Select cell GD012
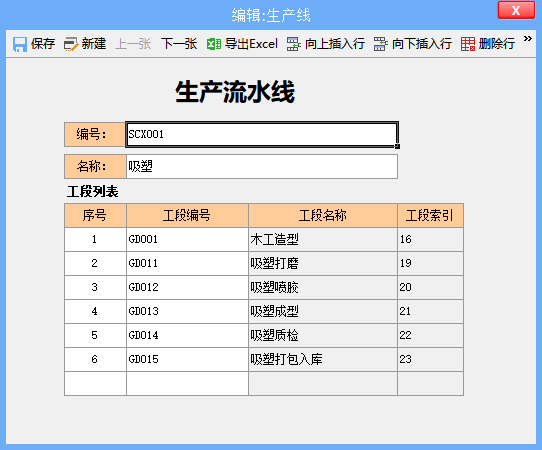The image size is (542, 450). (x=187, y=287)
